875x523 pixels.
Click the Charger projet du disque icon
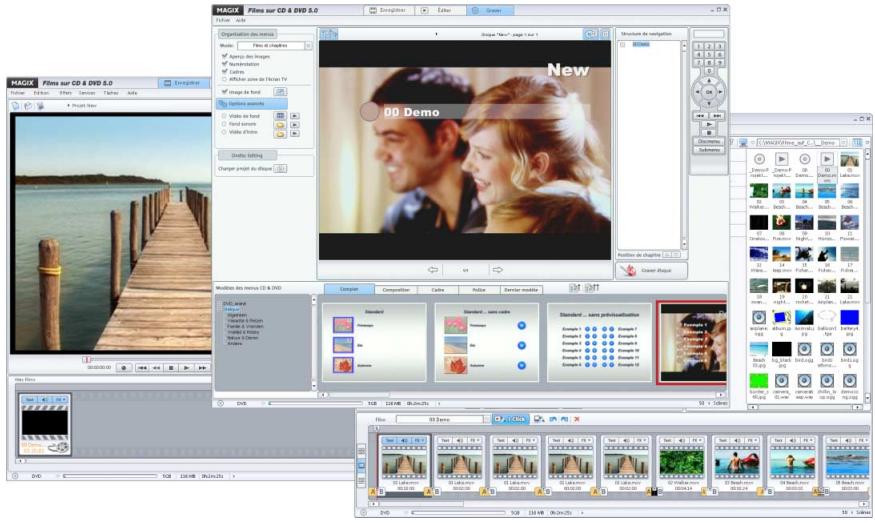(x=281, y=169)
